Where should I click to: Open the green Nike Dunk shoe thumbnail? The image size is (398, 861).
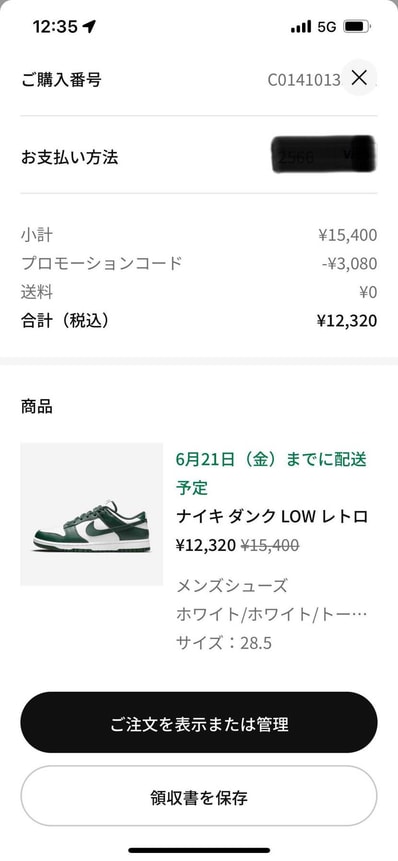point(92,514)
